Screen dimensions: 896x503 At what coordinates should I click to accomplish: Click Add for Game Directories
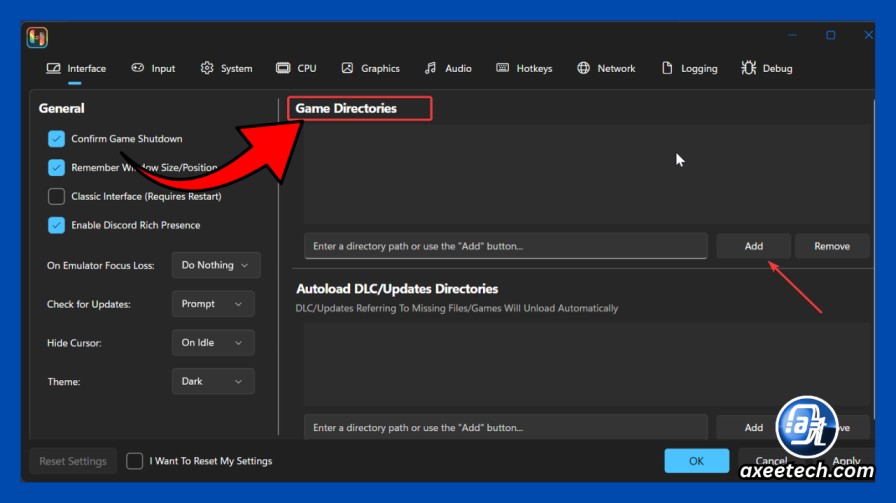[x=754, y=246]
